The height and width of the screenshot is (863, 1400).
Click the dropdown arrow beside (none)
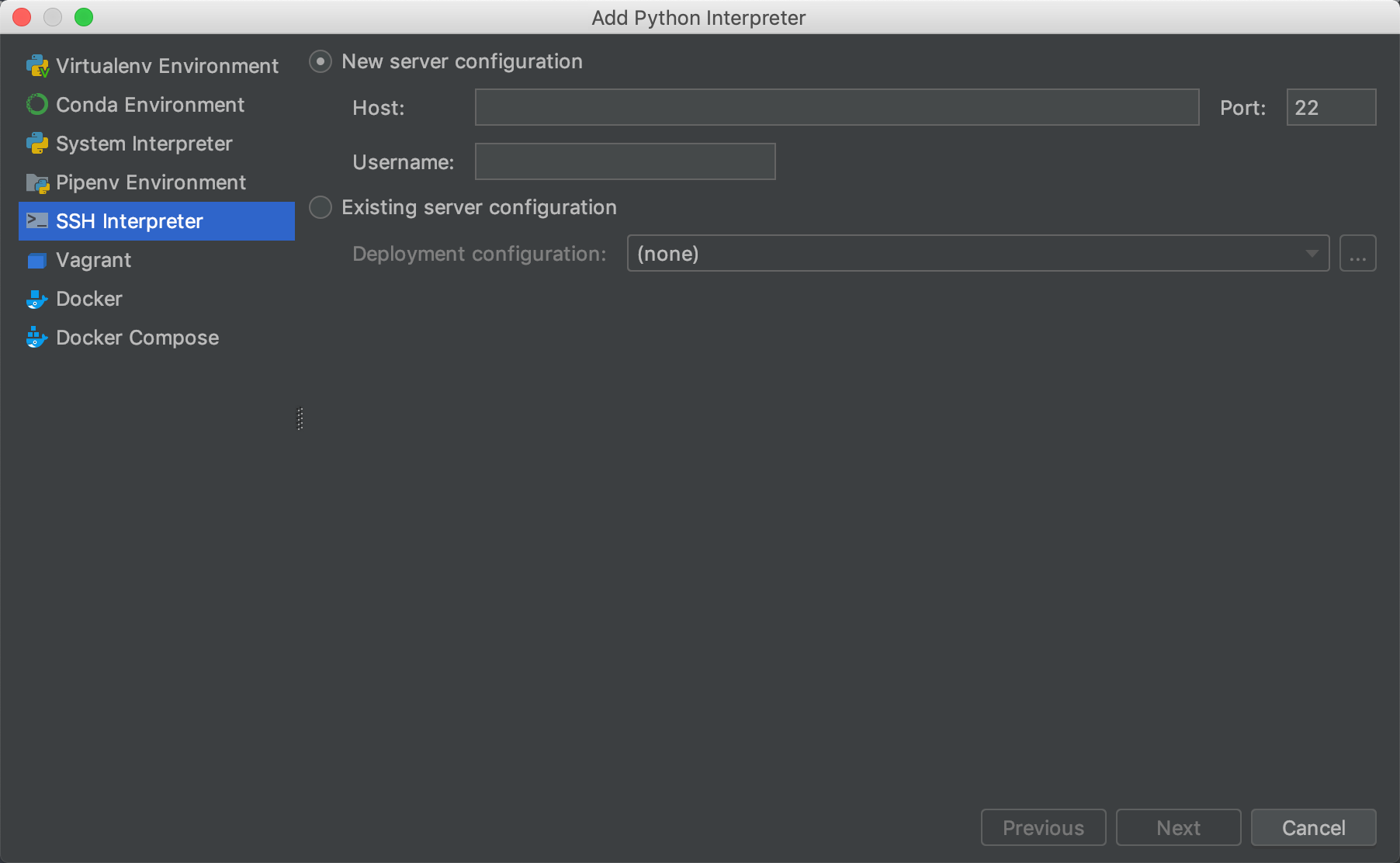point(1312,254)
